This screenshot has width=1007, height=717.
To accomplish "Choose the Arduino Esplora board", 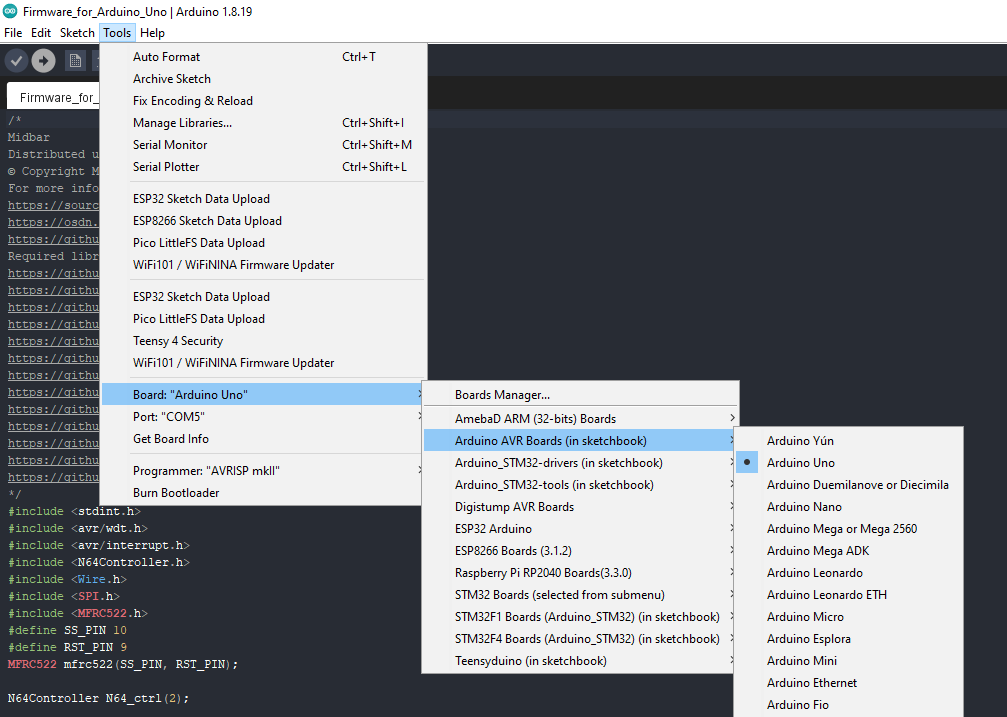I will [848, 639].
